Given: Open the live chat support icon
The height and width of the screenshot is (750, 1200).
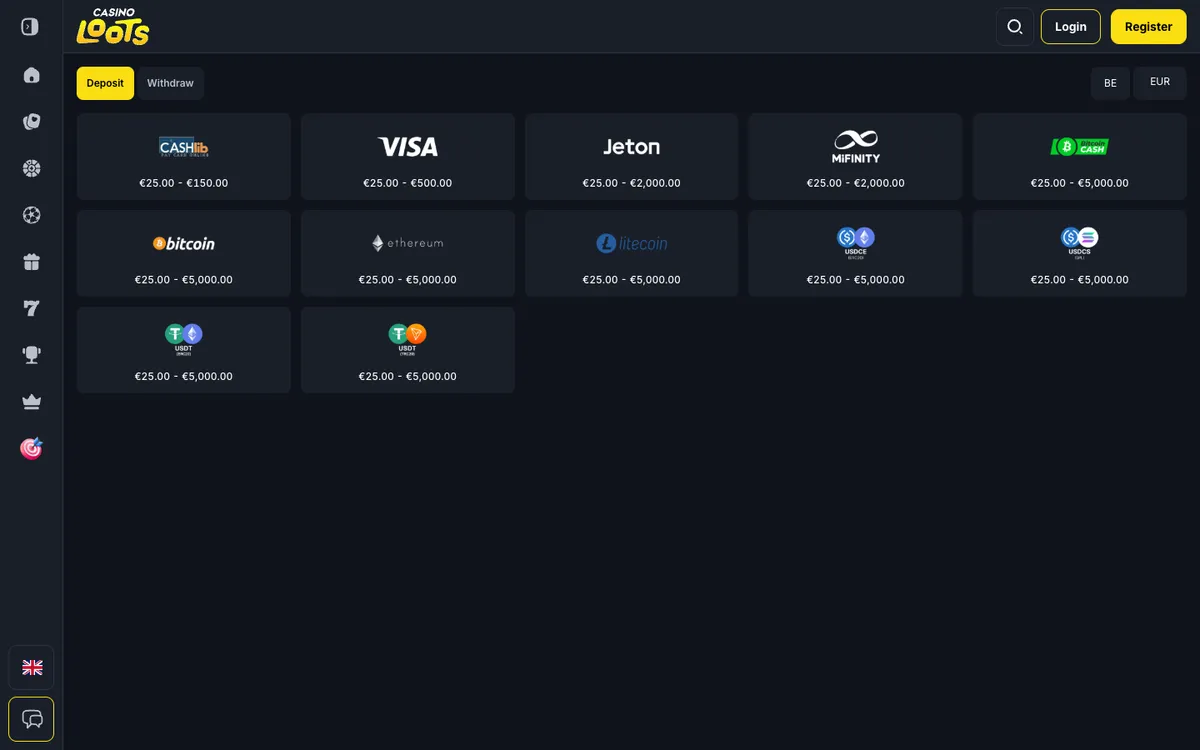Looking at the screenshot, I should pos(32,719).
